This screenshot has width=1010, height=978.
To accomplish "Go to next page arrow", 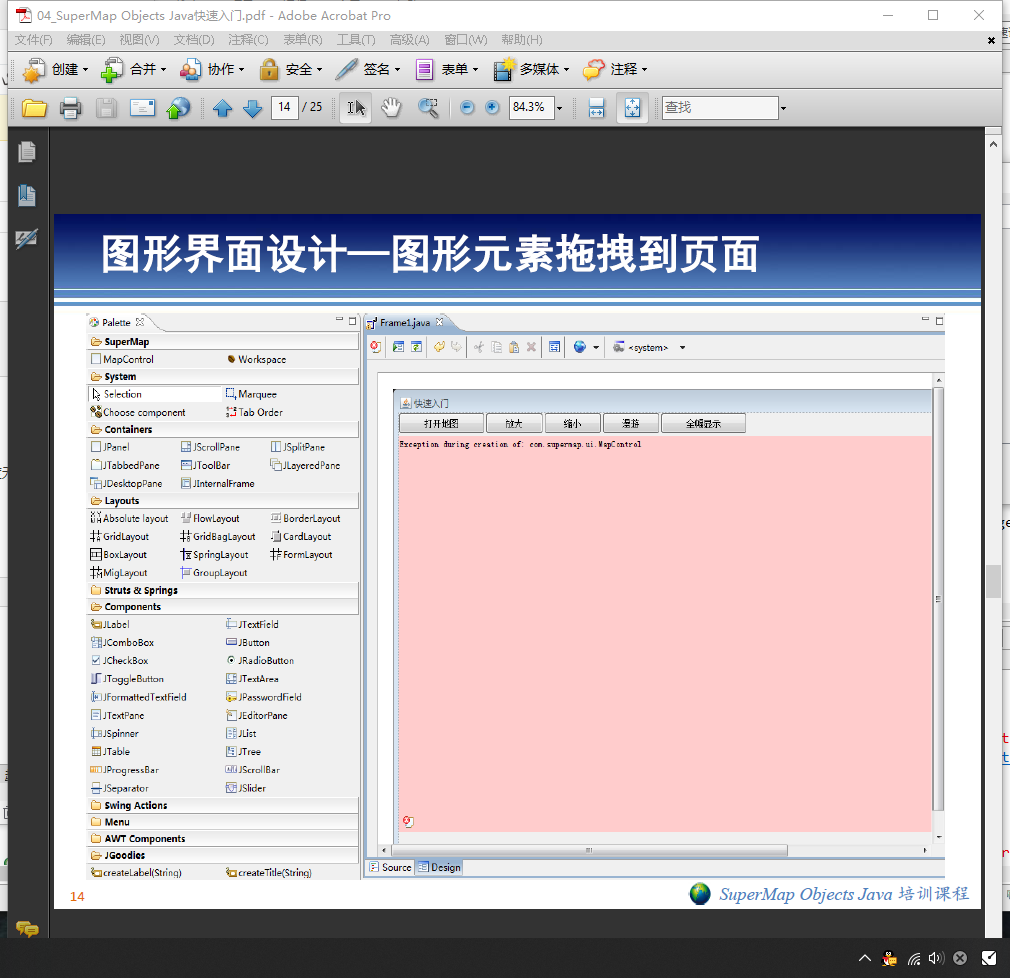I will pos(252,108).
